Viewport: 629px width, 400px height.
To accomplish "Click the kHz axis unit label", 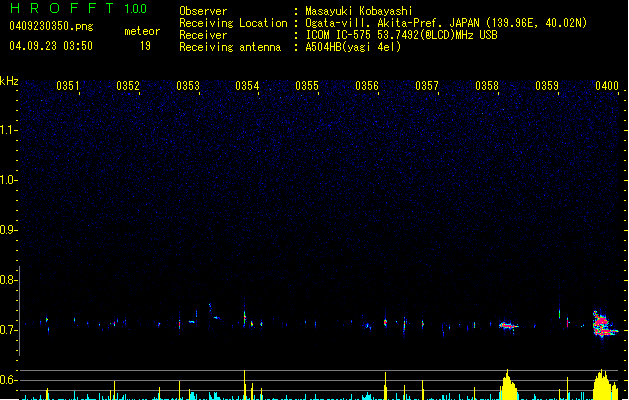I will click(x=9, y=81).
